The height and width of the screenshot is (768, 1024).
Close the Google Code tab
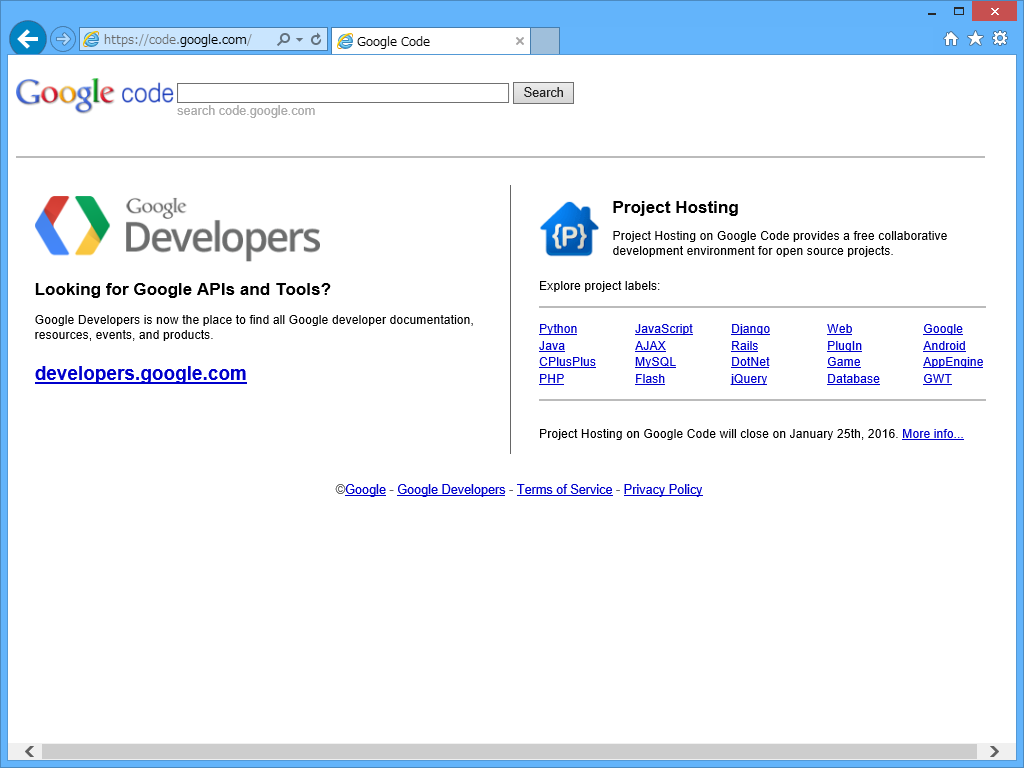coord(519,41)
